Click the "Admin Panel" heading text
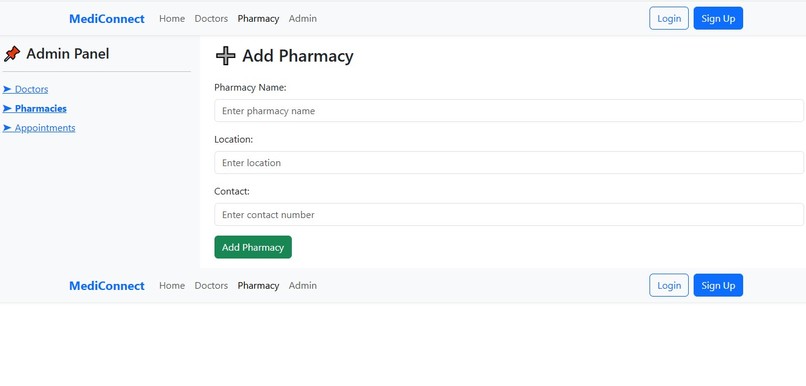 [x=68, y=53]
